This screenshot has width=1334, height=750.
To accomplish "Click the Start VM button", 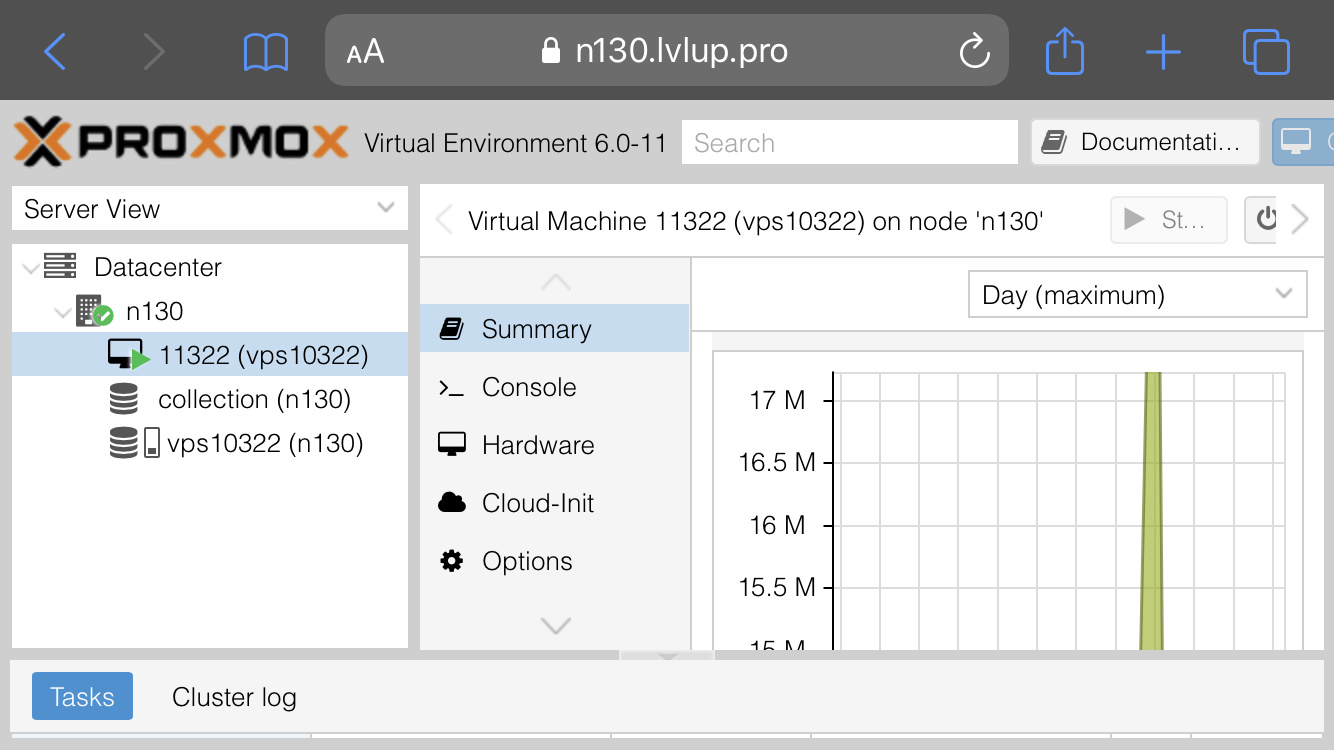I will [x=1168, y=219].
